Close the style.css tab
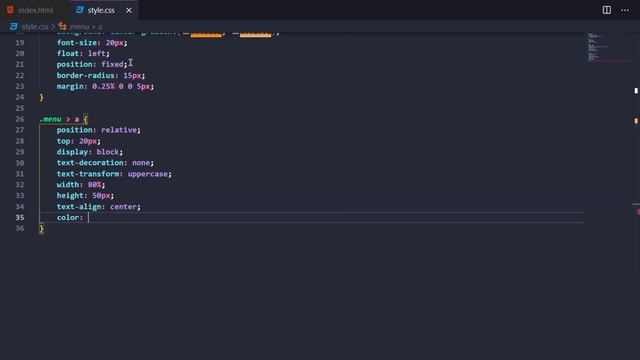The height and width of the screenshot is (360, 640). coord(129,10)
